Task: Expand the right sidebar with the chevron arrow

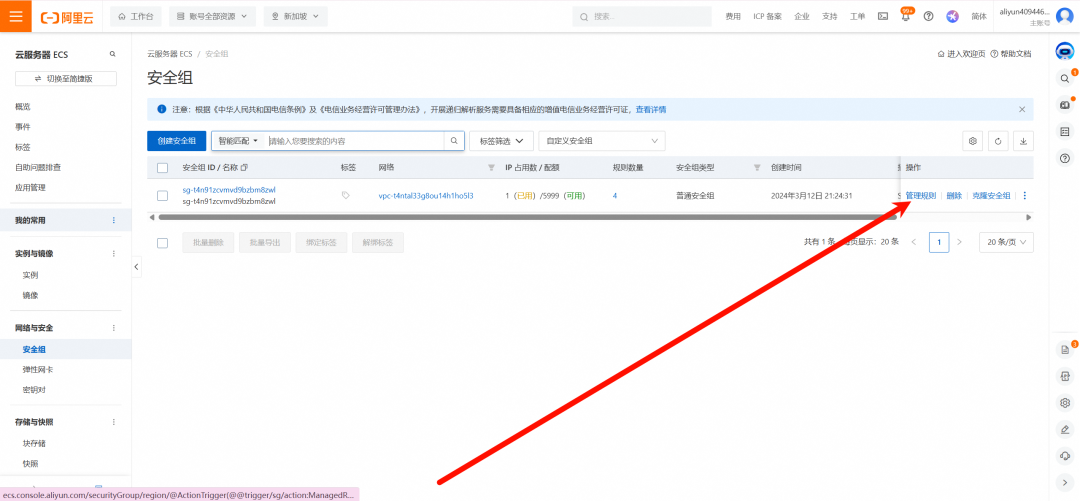Action: tap(1066, 482)
